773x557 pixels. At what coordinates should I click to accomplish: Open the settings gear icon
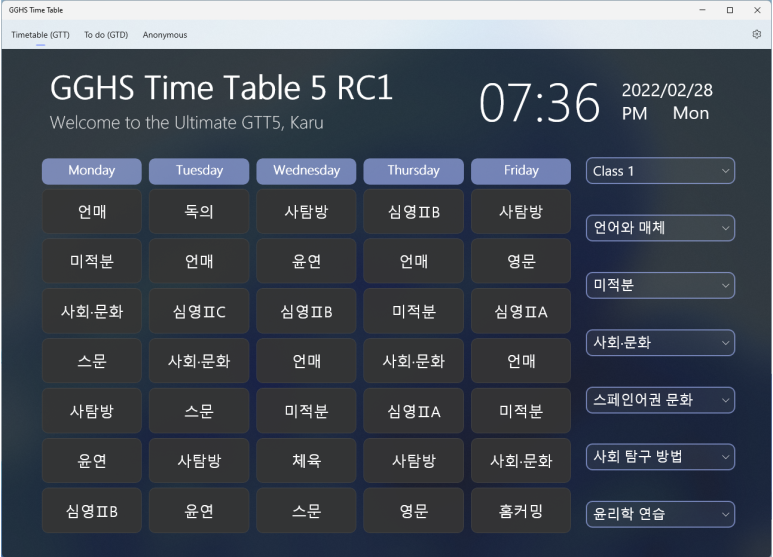pos(756,35)
